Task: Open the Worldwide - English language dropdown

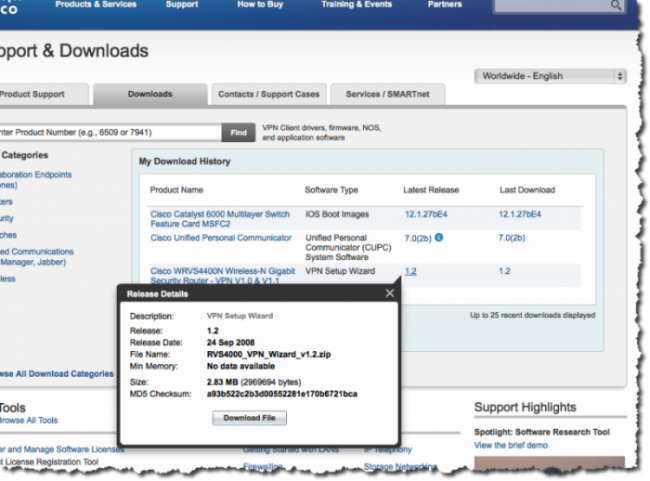Action: click(550, 76)
